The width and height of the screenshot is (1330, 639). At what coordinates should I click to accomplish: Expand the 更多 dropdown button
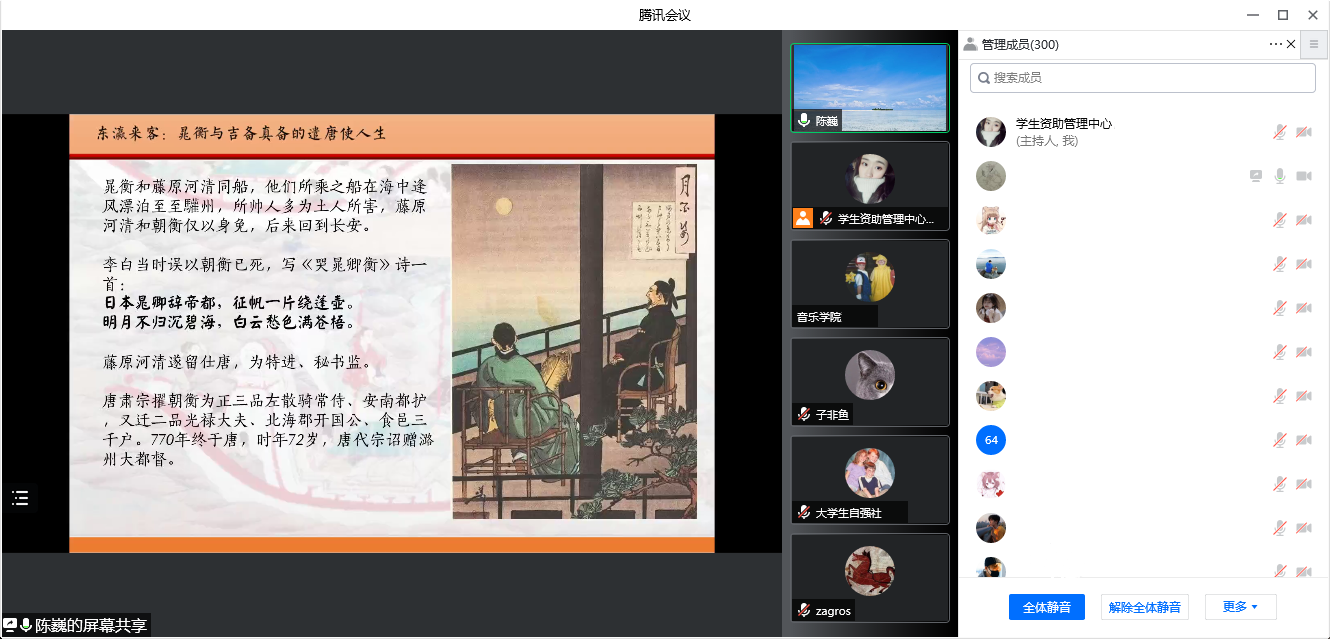click(1240, 607)
